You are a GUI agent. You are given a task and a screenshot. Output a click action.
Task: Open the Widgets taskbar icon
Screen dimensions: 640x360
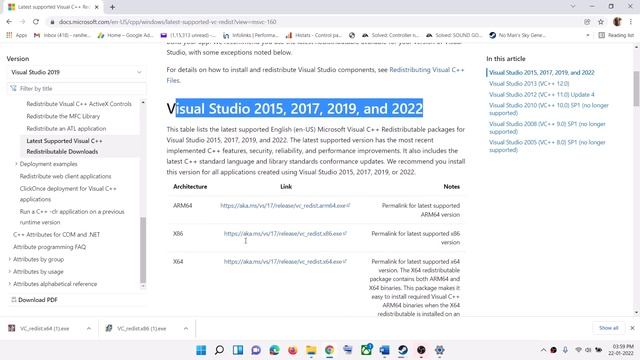238,350
